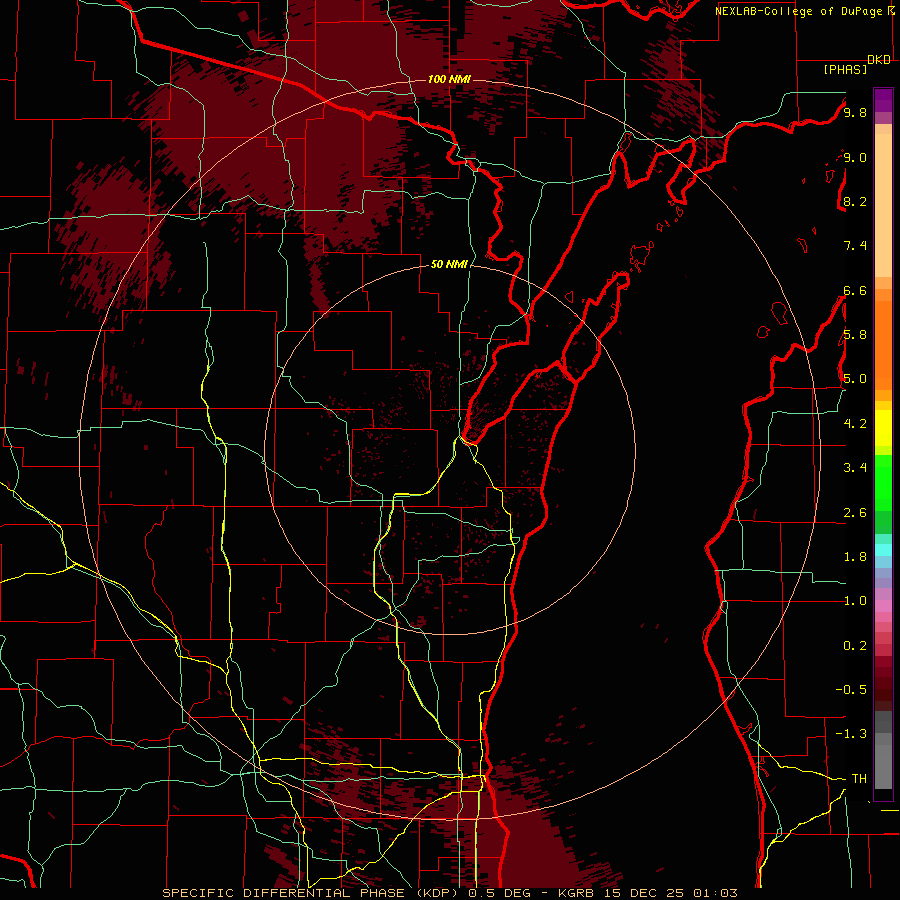900x900 pixels.
Task: Click the 4.2 value on the color scale
Action: 855,424
